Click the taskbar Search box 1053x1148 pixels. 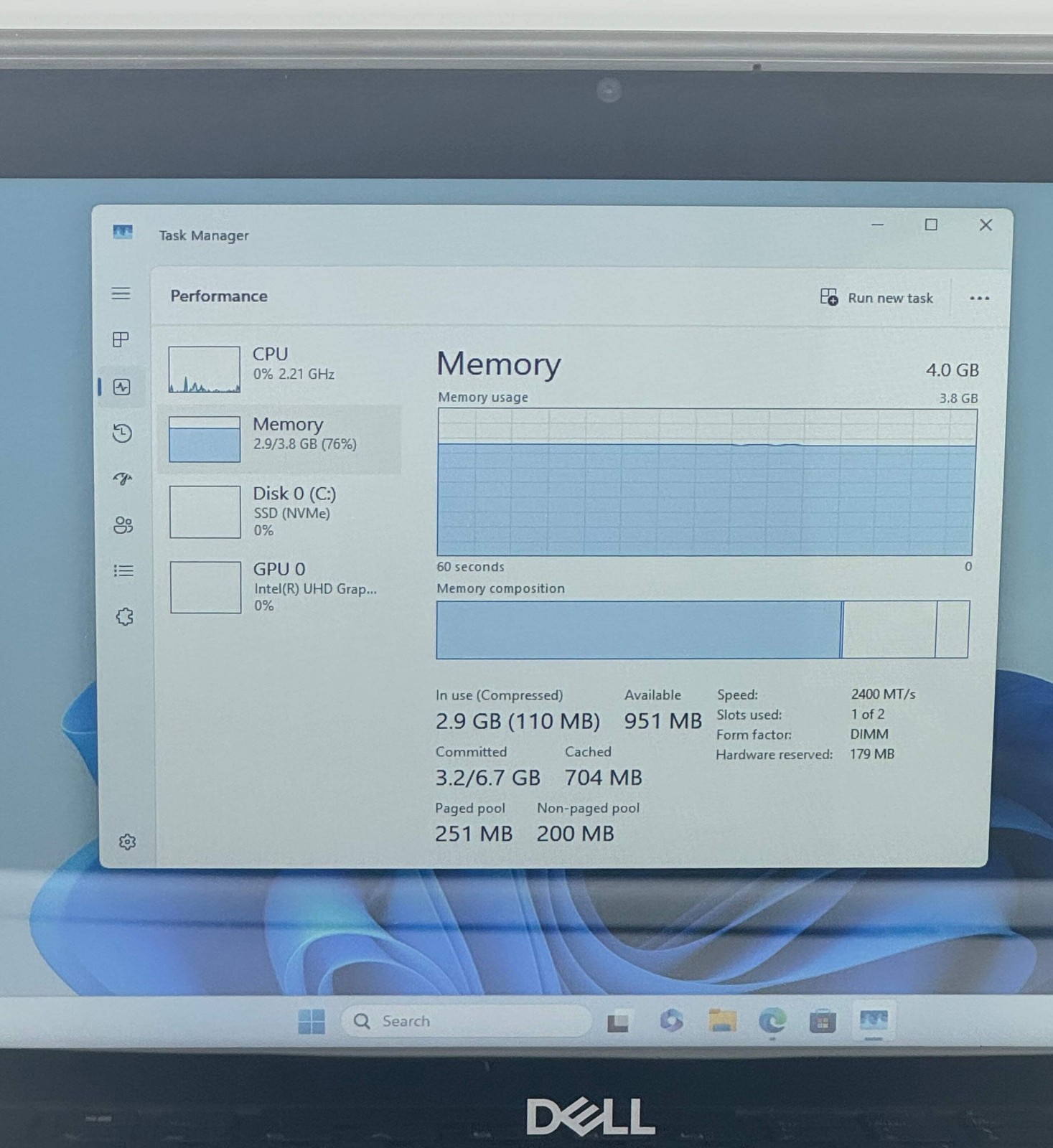coord(467,1021)
